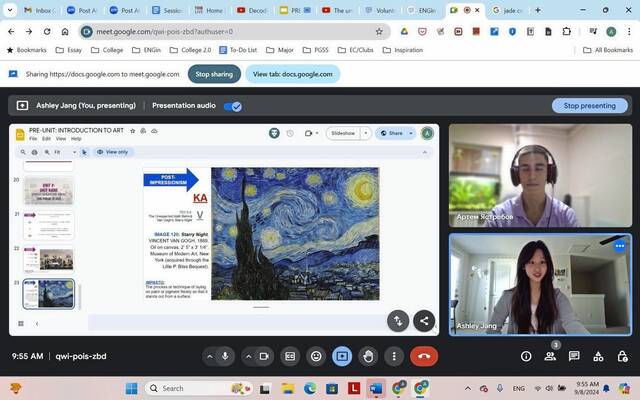Viewport: 640px width, 400px height.
Task: Click View tab: docs.google.com button
Action: click(292, 74)
